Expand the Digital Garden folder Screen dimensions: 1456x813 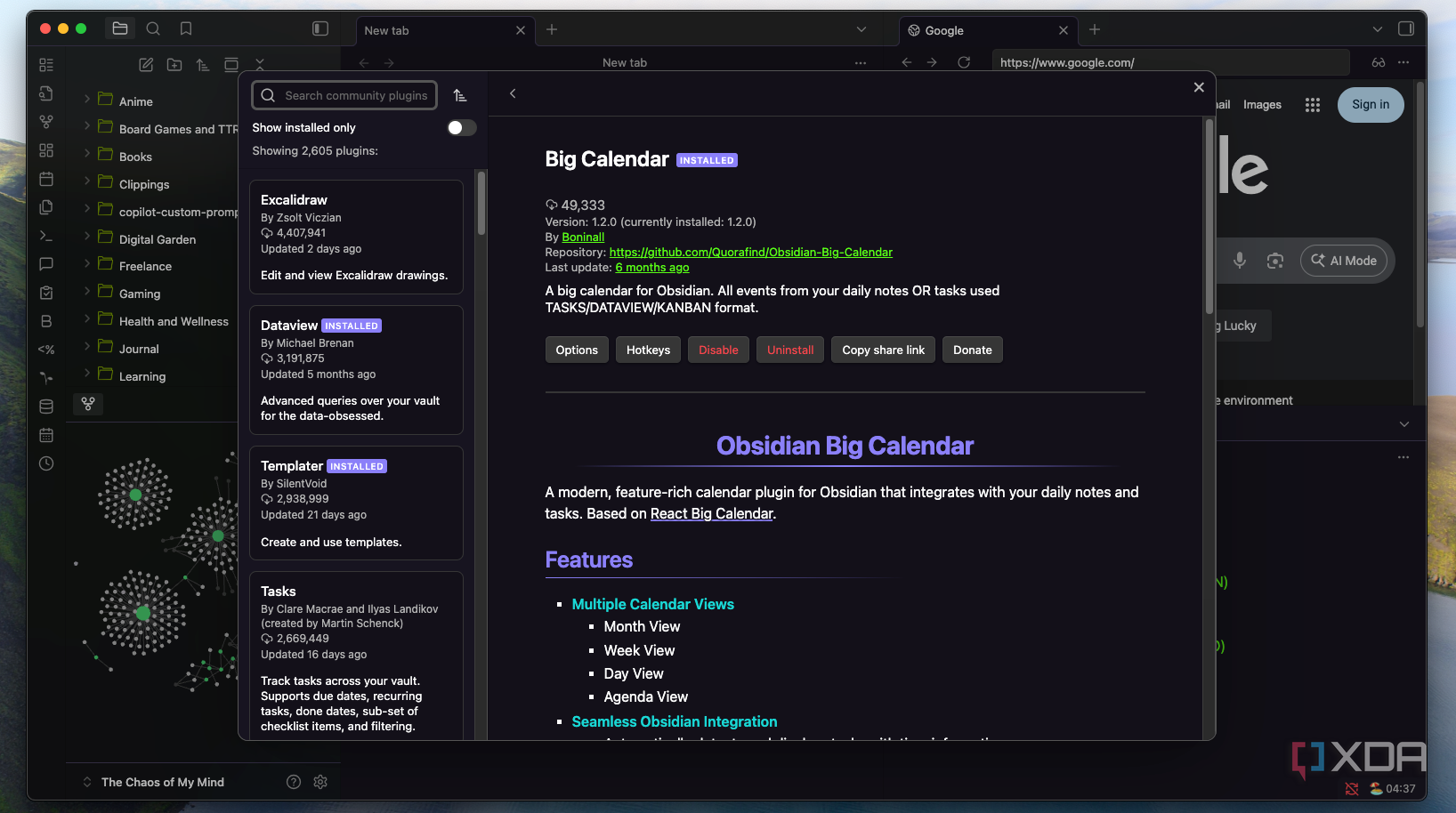point(87,237)
